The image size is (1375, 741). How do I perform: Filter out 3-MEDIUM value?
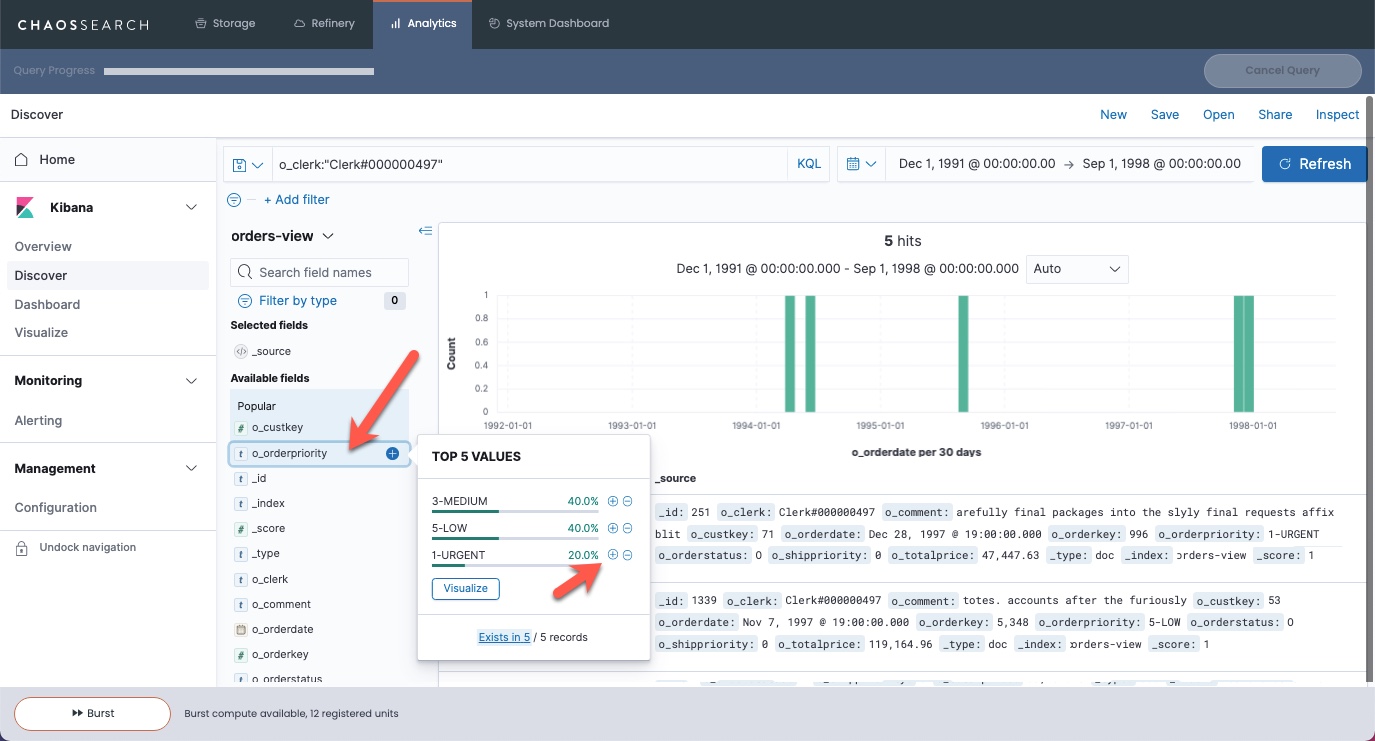click(628, 501)
